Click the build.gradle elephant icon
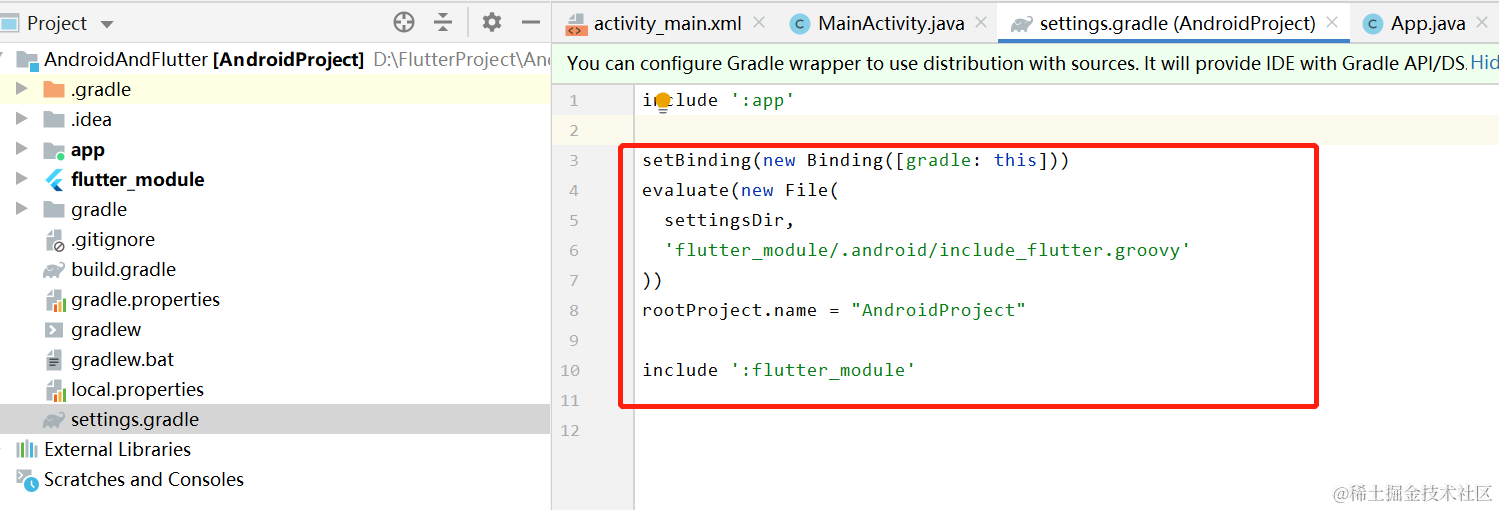 [54, 270]
